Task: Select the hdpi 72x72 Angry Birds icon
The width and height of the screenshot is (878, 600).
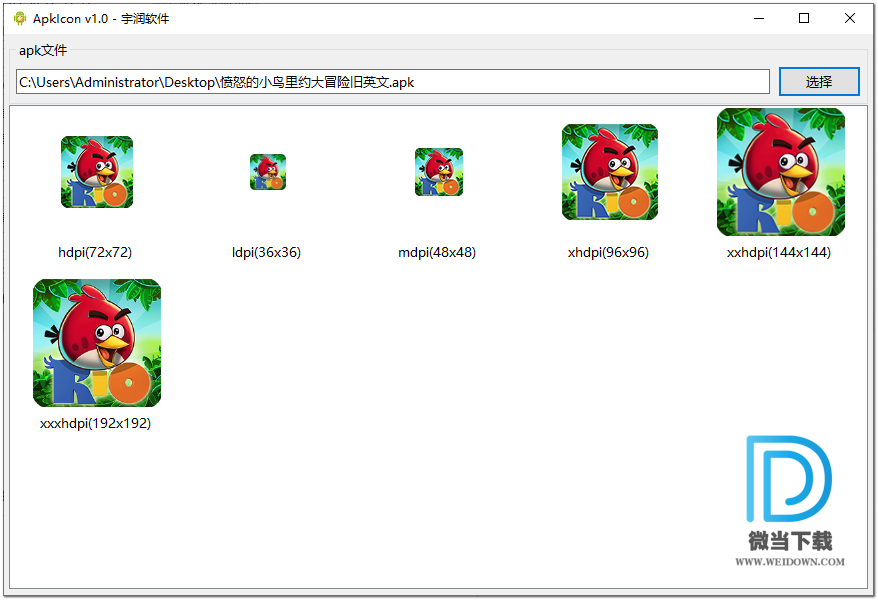Action: (96, 172)
